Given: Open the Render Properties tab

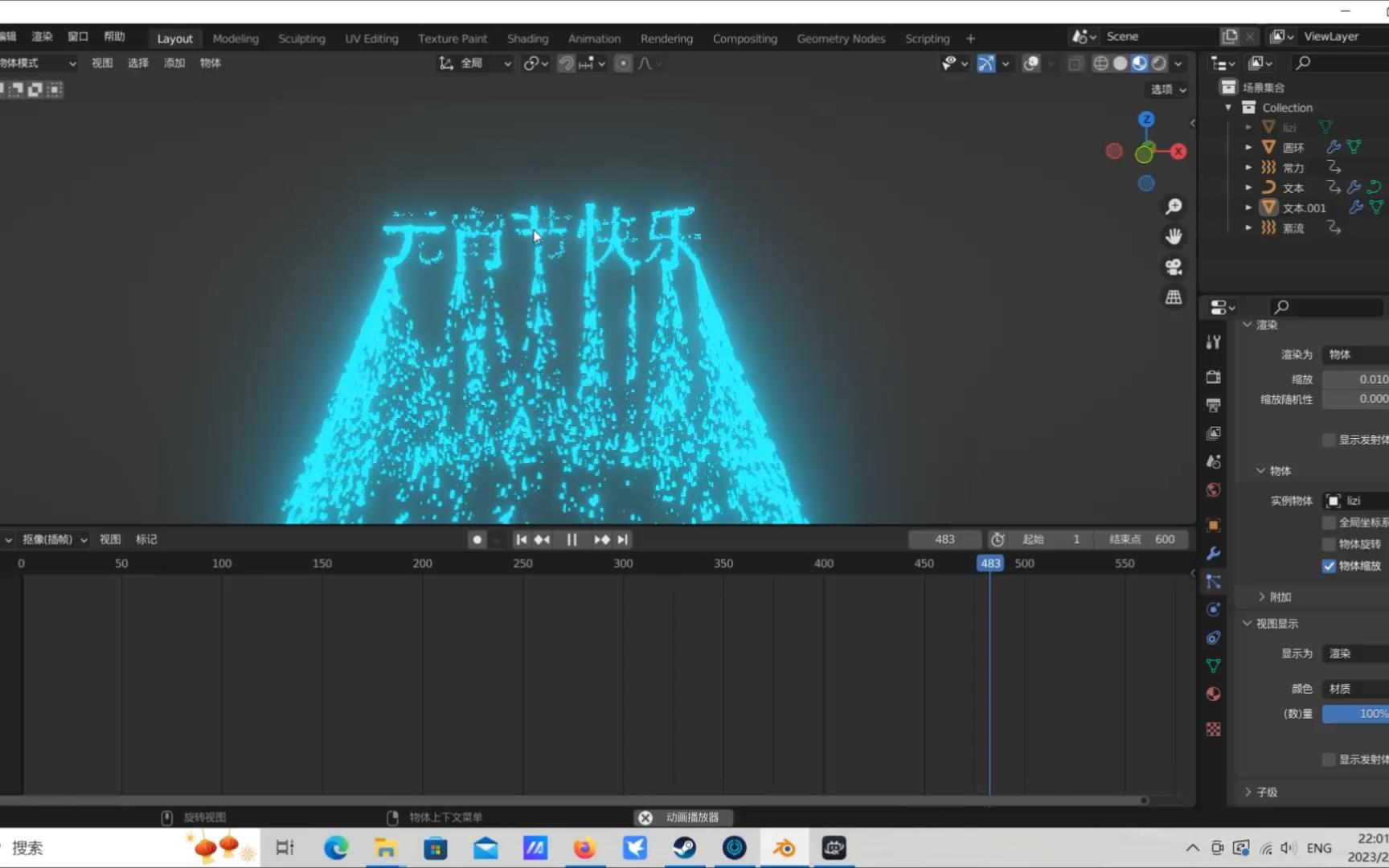Looking at the screenshot, I should click(1214, 376).
